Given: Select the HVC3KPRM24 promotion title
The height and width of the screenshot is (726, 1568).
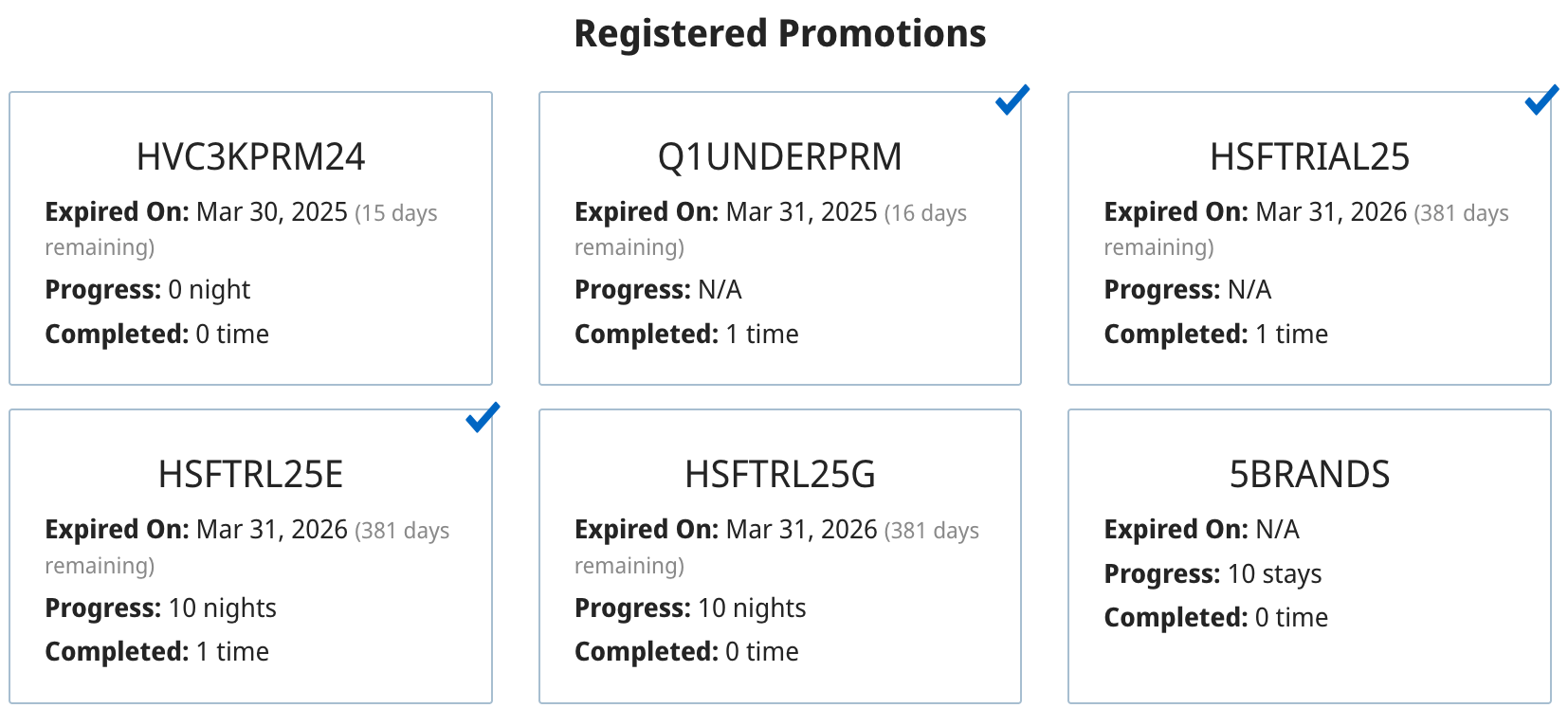Looking at the screenshot, I should (250, 157).
